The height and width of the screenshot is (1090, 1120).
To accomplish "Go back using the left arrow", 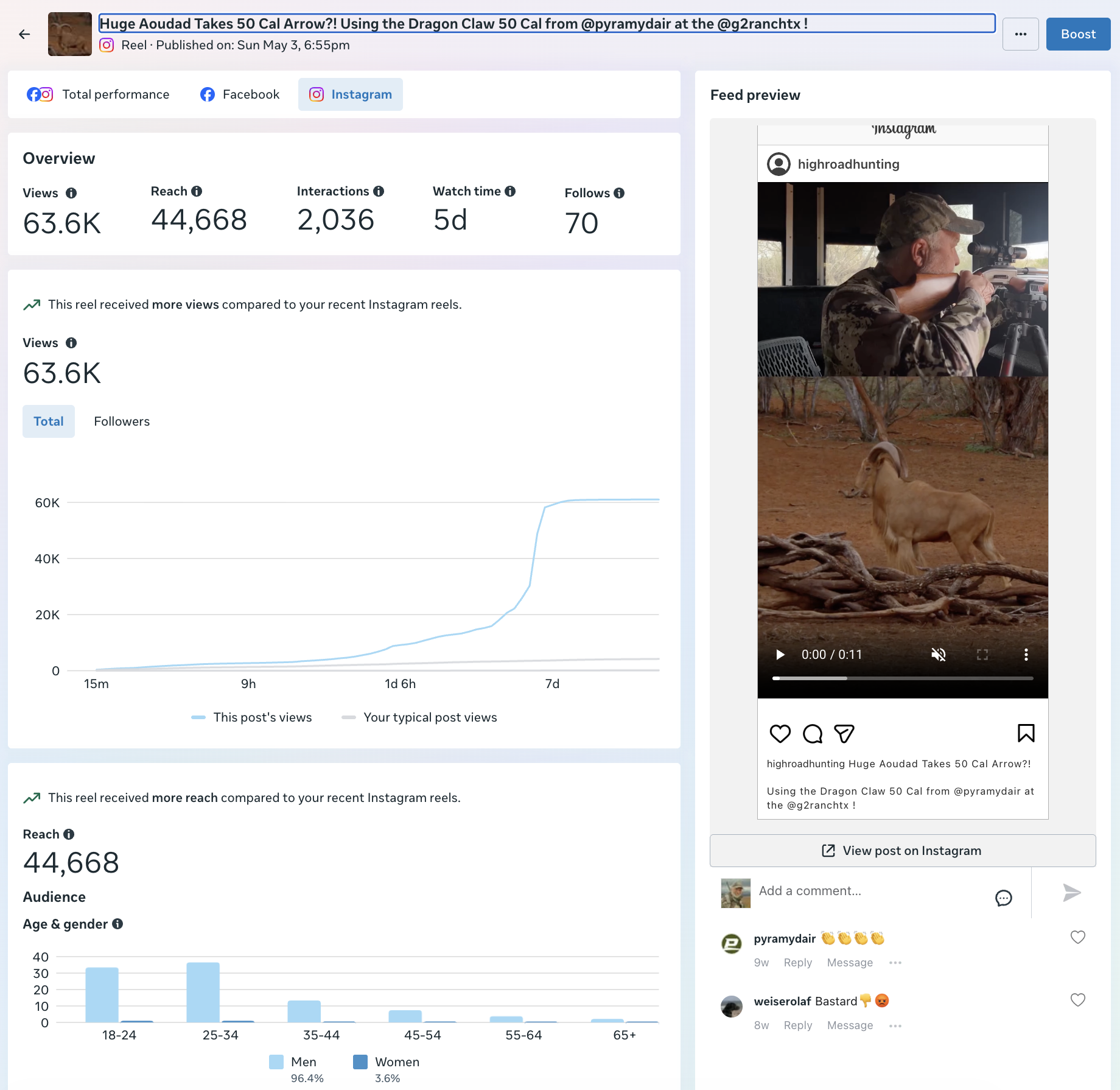I will (x=24, y=34).
